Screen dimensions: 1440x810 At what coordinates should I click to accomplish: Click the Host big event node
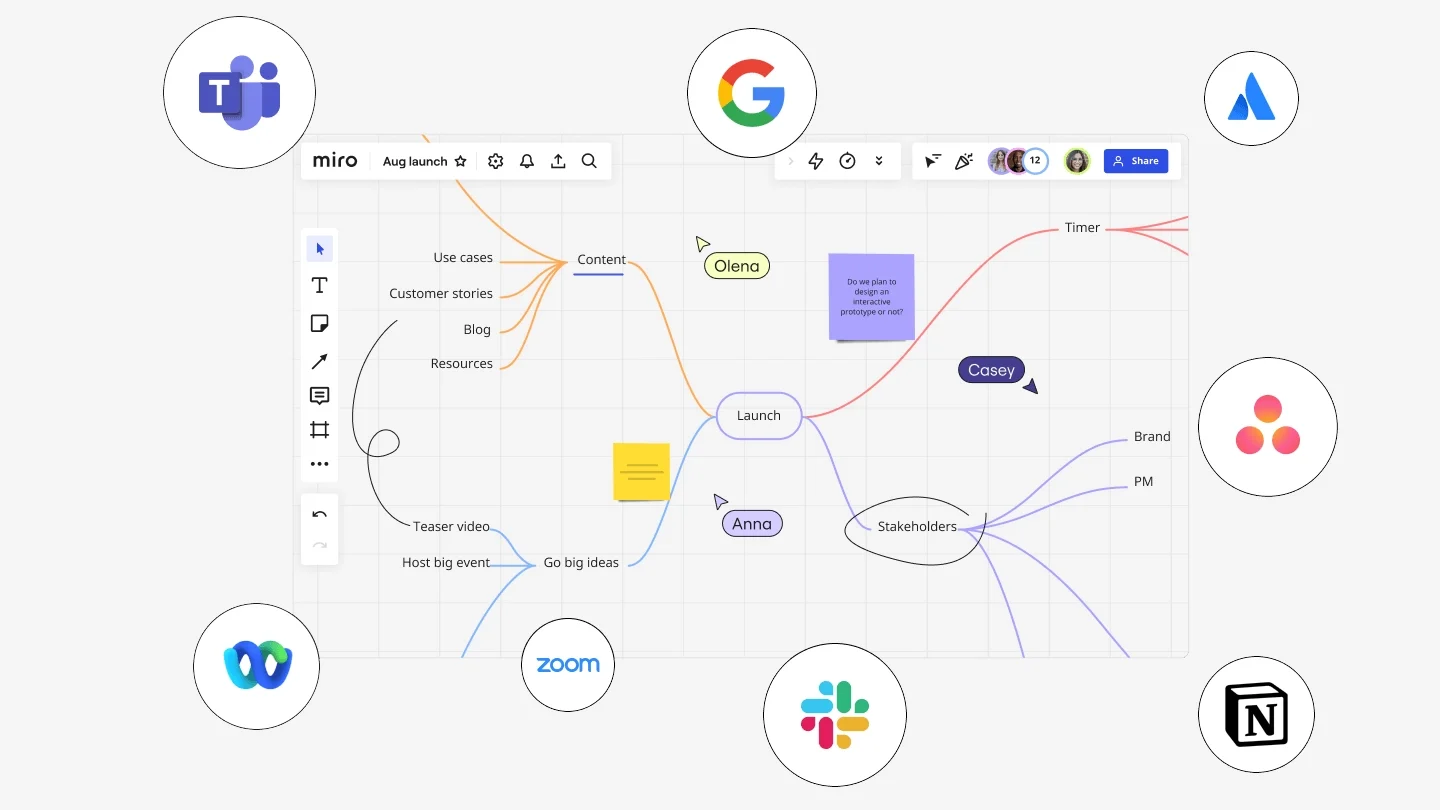pos(446,563)
